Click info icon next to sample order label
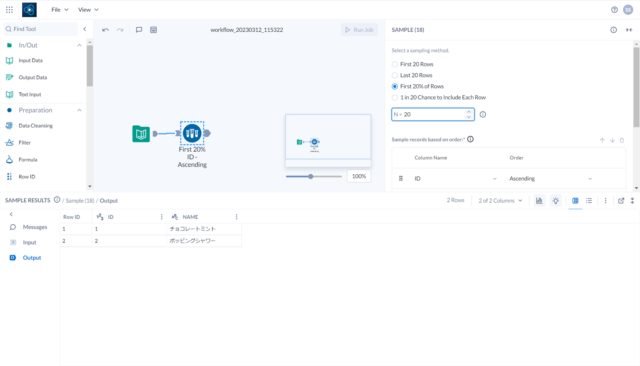This screenshot has height=366, width=640. pyautogui.click(x=471, y=139)
